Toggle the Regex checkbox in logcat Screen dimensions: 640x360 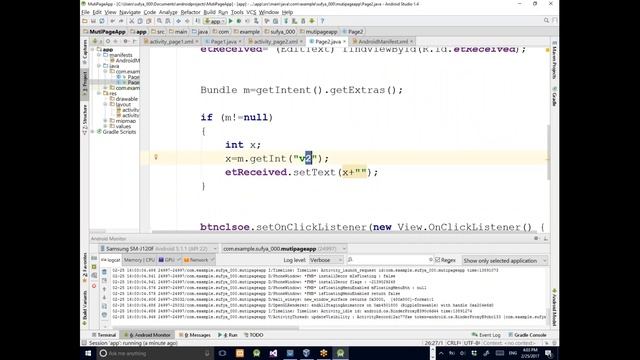[438, 260]
